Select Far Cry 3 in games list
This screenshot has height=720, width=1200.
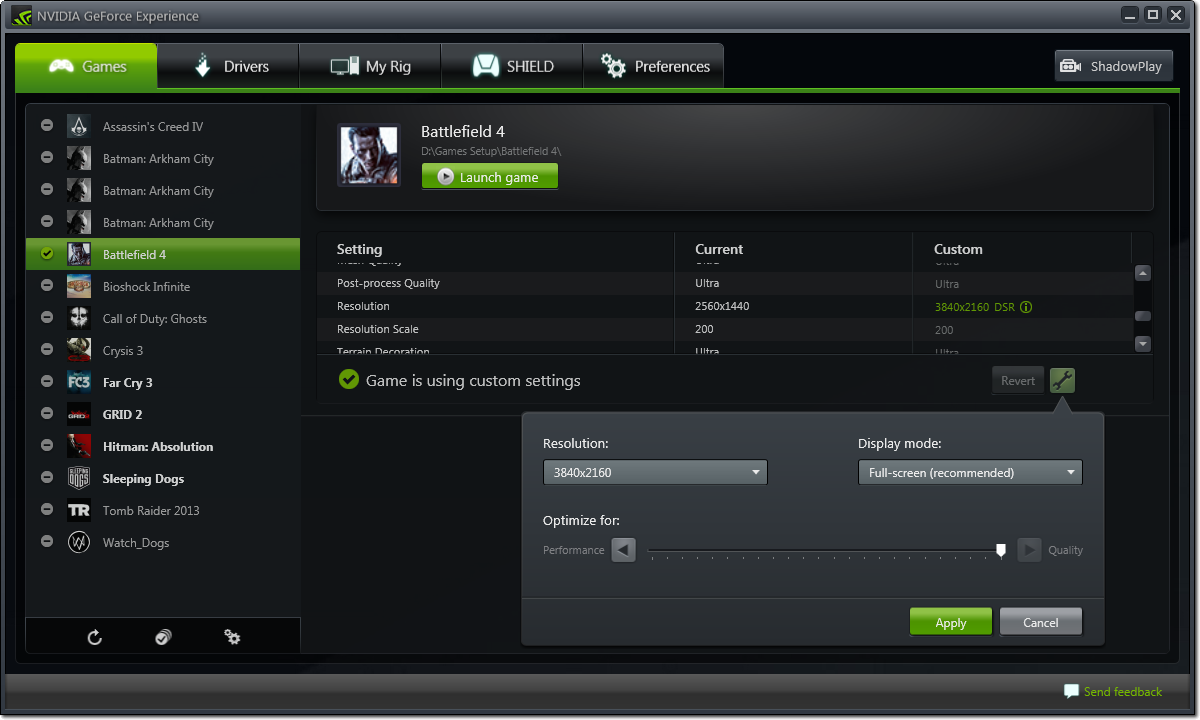163,382
